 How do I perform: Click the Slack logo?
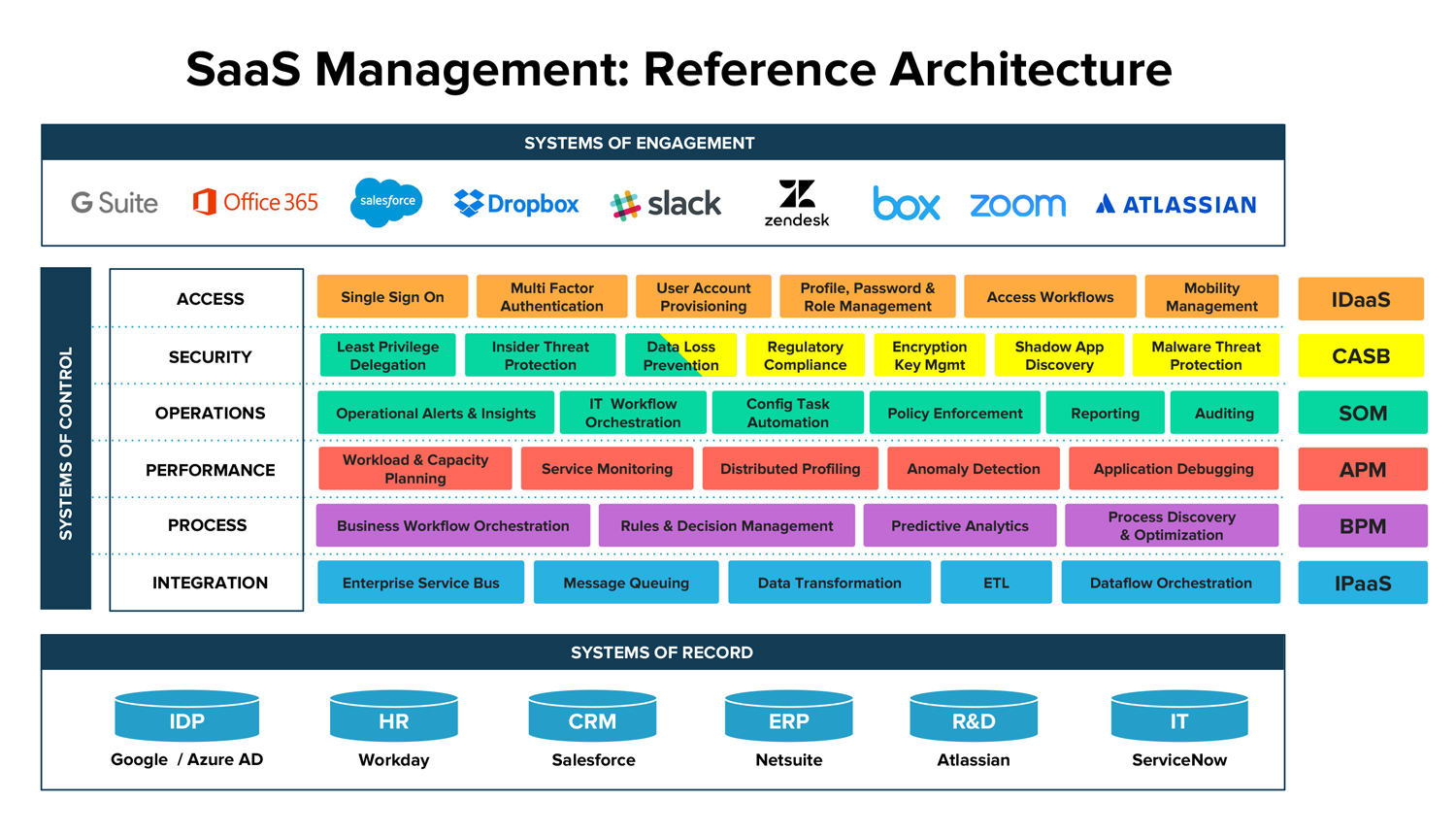(665, 203)
